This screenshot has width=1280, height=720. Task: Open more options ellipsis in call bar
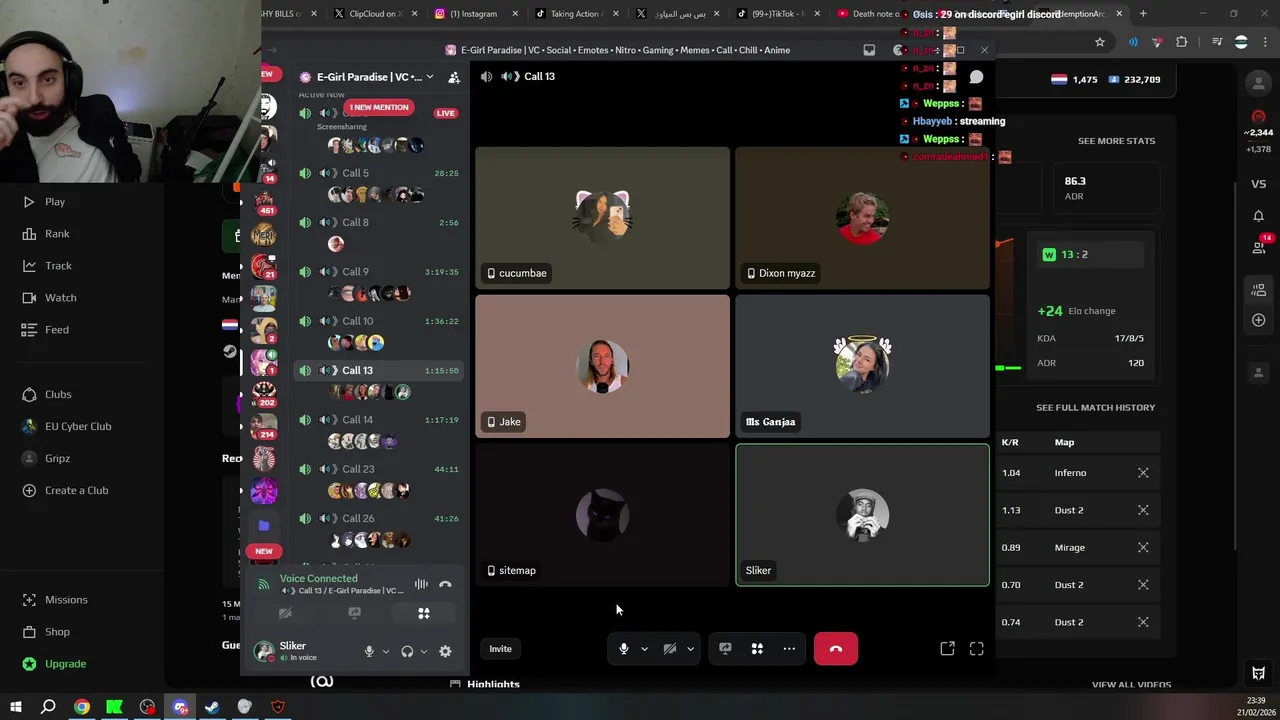click(789, 649)
